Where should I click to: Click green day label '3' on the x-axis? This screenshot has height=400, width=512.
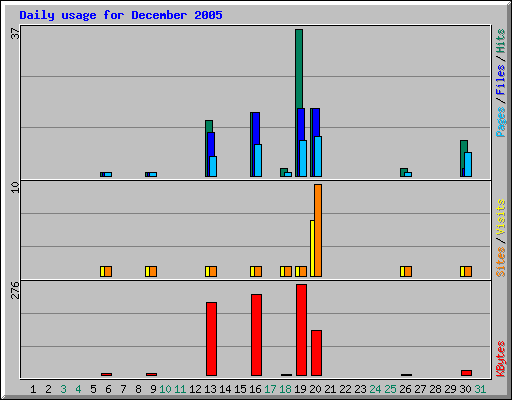click(63, 389)
